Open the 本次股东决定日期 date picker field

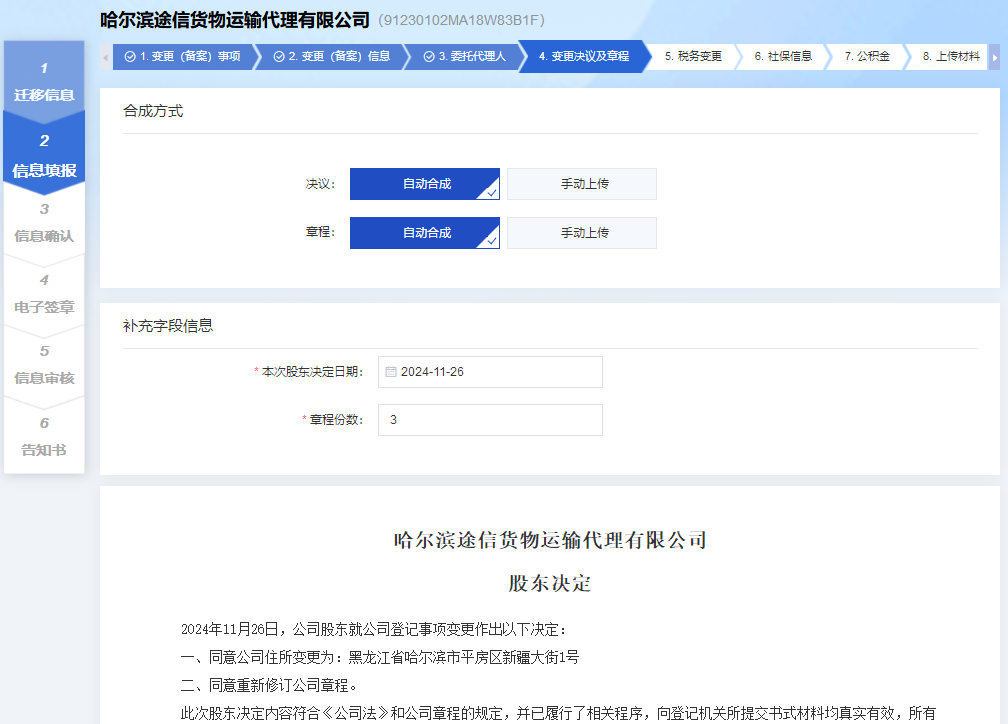tap(490, 372)
